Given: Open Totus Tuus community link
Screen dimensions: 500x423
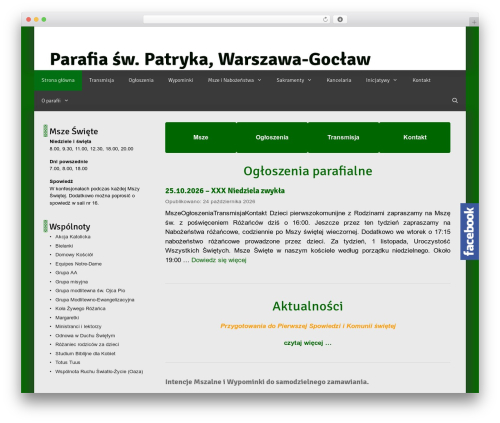Looking at the screenshot, I should point(68,362).
